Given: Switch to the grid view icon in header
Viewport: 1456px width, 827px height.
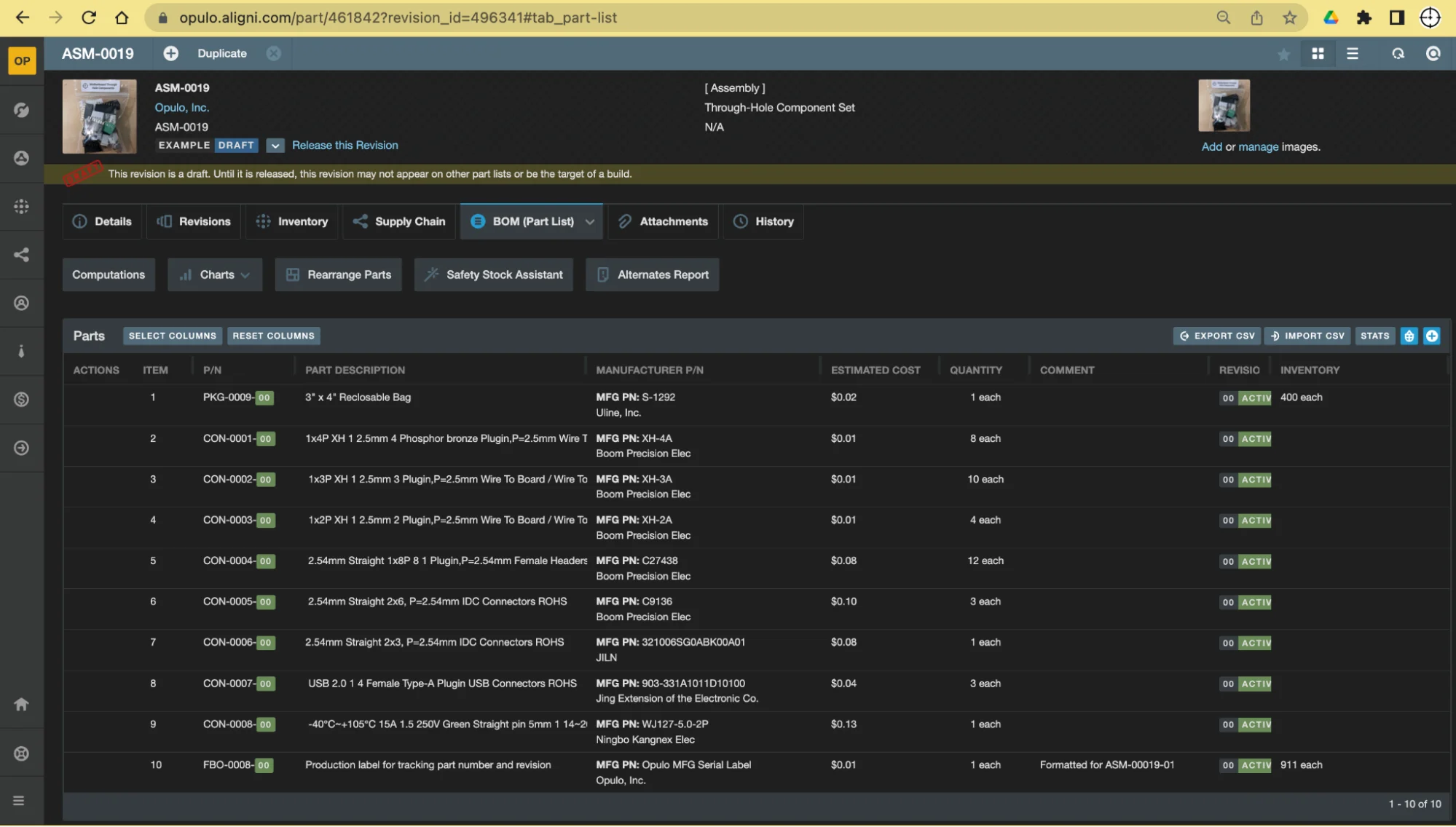Looking at the screenshot, I should click(x=1318, y=54).
